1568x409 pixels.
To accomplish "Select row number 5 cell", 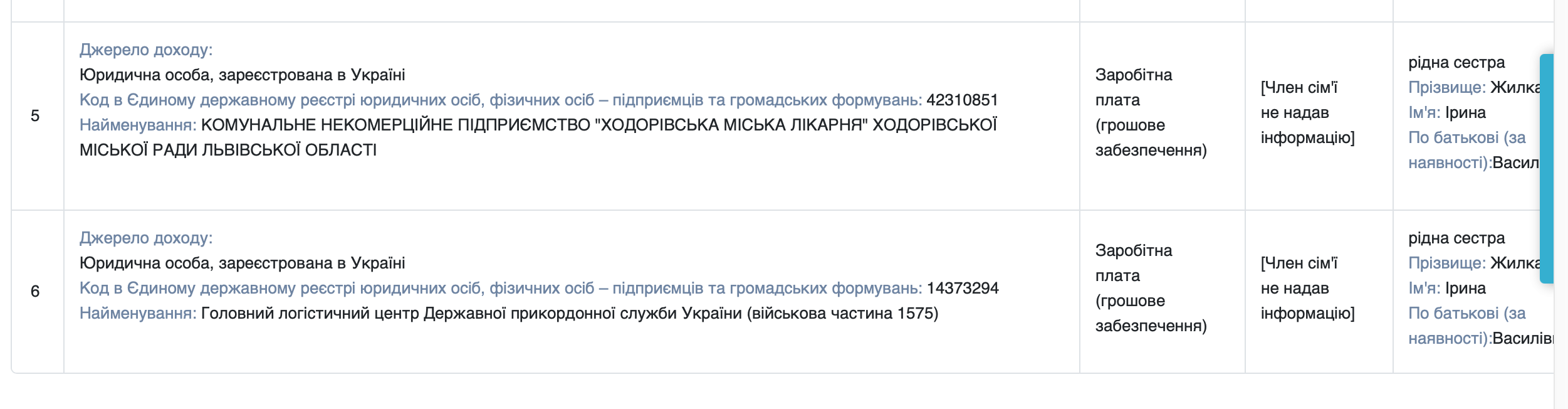I will [36, 116].
